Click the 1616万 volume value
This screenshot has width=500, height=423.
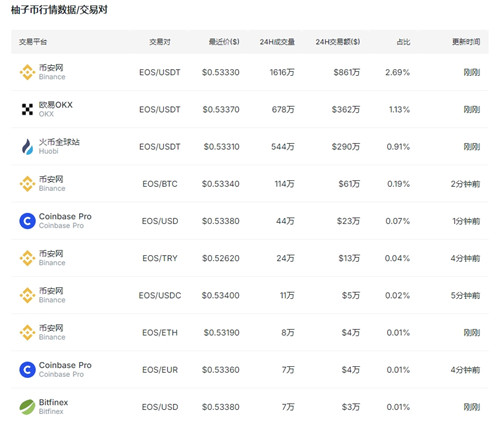tap(282, 72)
